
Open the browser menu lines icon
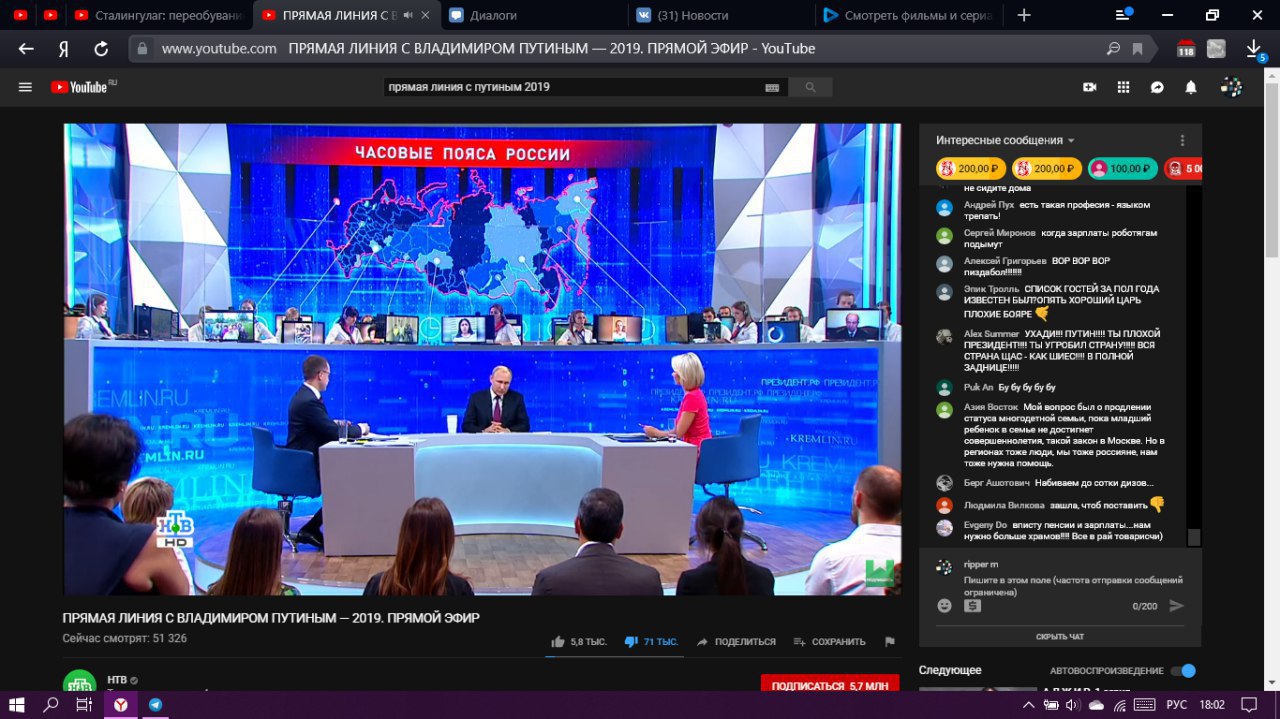(x=1124, y=15)
